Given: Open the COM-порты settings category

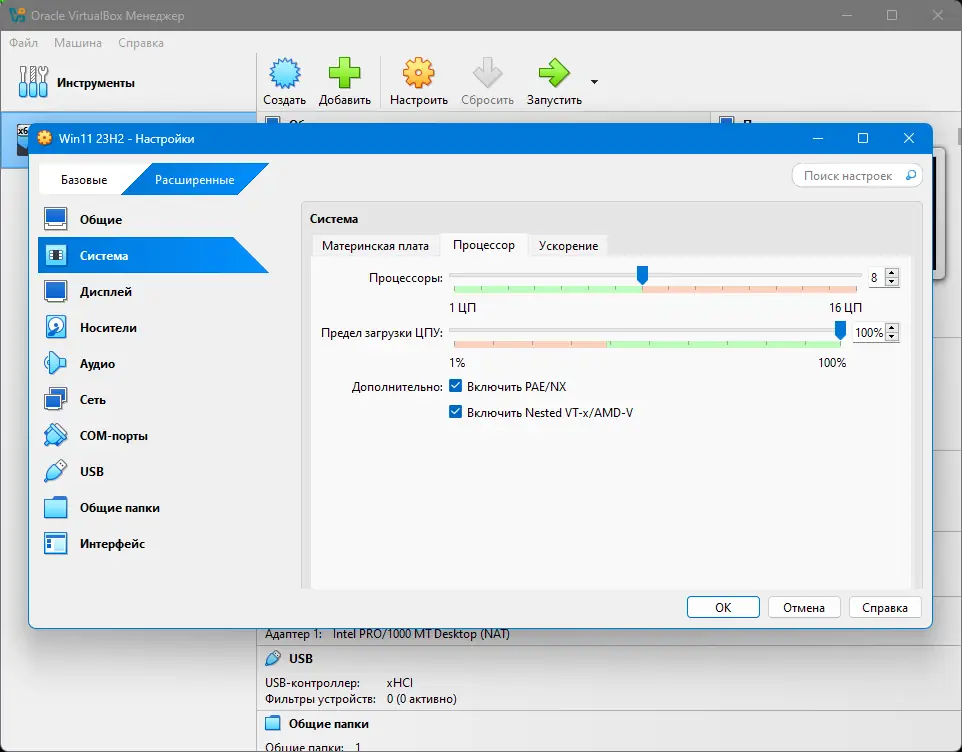Looking at the screenshot, I should 153,435.
